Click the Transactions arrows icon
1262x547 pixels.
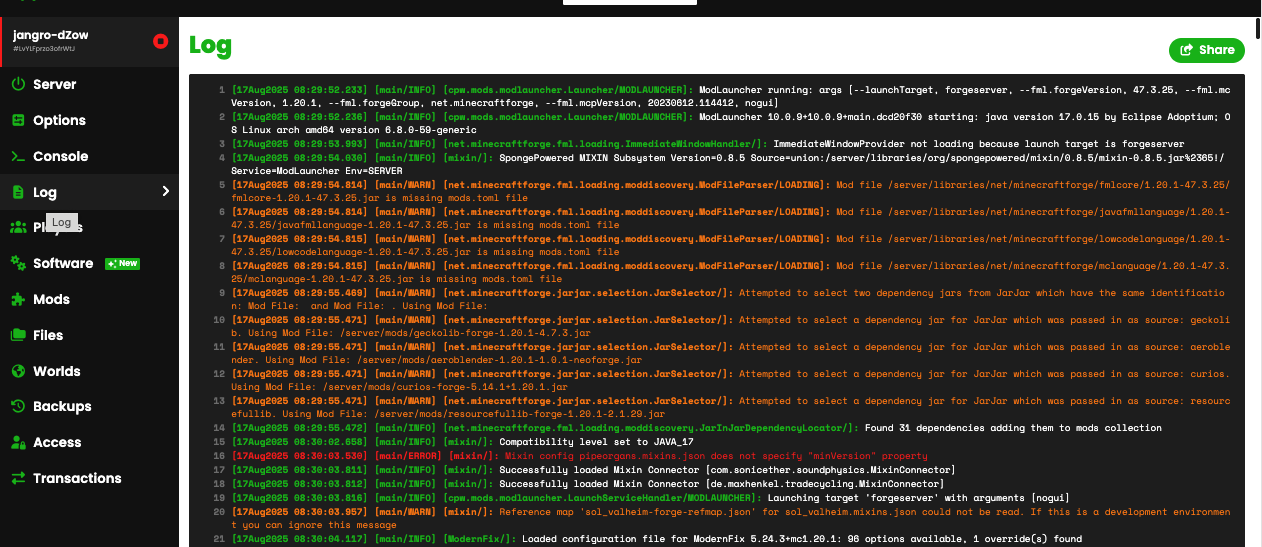coord(18,478)
